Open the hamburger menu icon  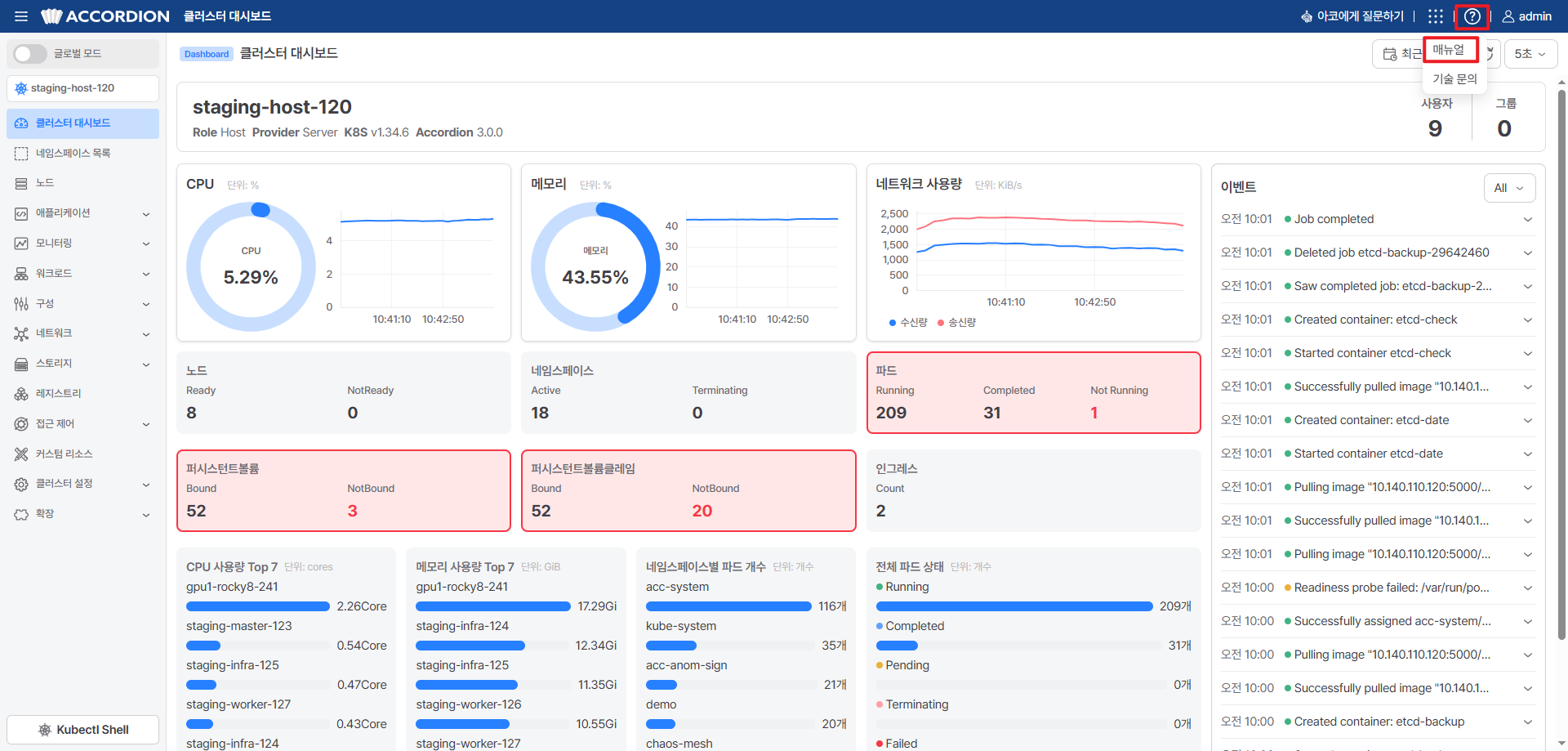(x=21, y=16)
